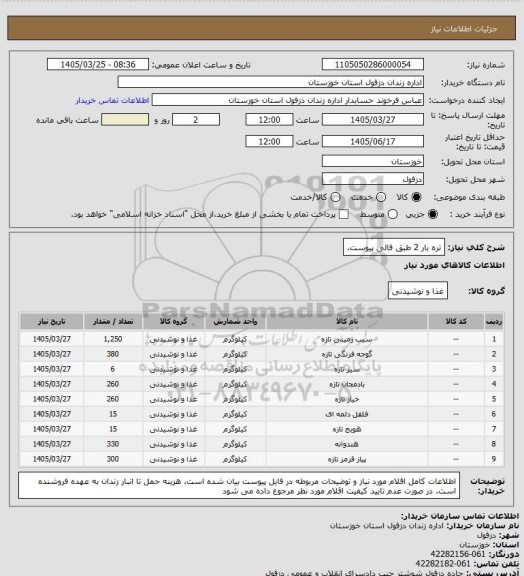
Task: Click the price validity time field, second 12:00
Action: point(269,141)
